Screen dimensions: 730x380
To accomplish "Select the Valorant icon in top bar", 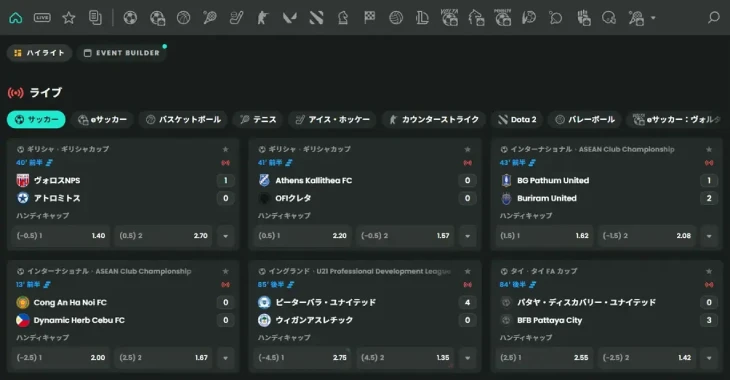I will (x=290, y=18).
